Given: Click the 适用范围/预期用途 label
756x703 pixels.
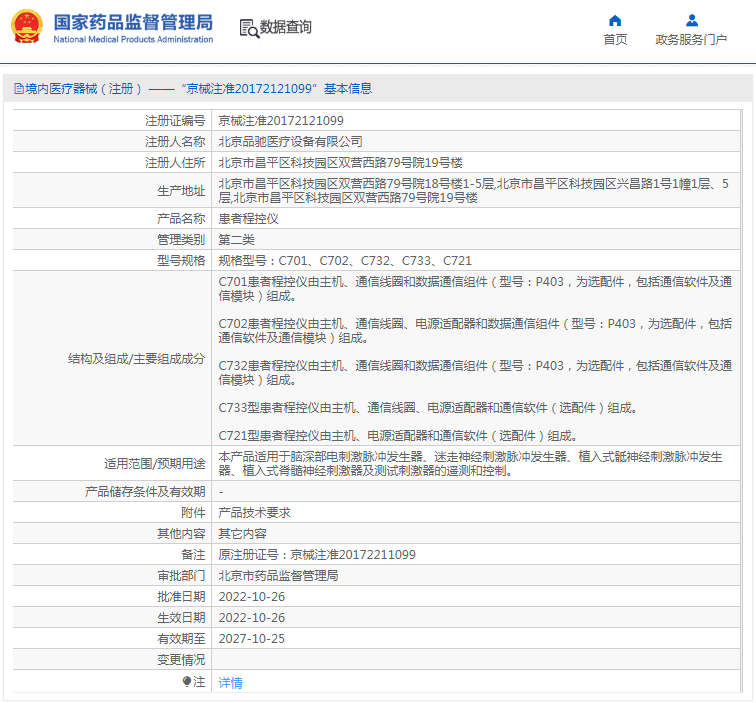Looking at the screenshot, I should coord(154,464).
